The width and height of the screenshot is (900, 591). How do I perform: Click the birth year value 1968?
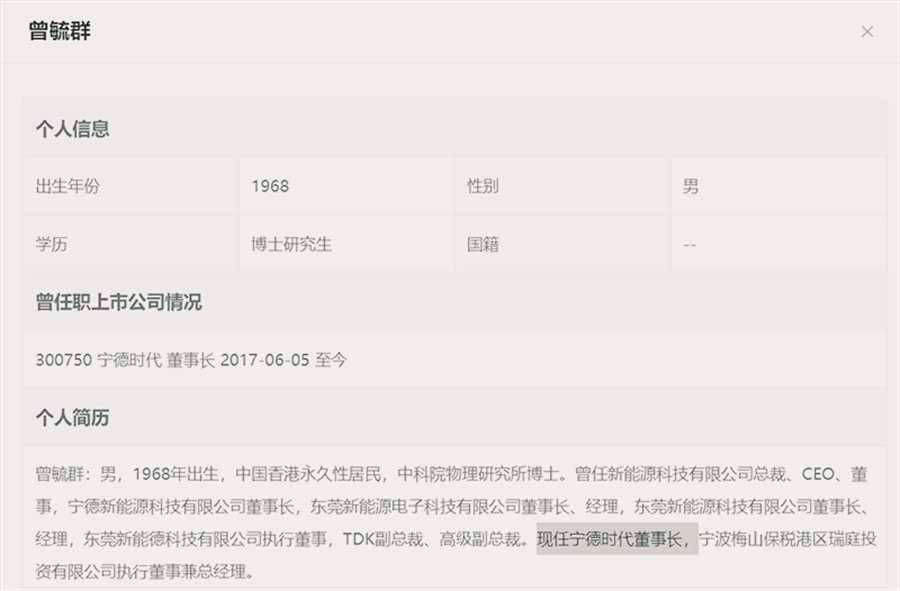tap(270, 186)
